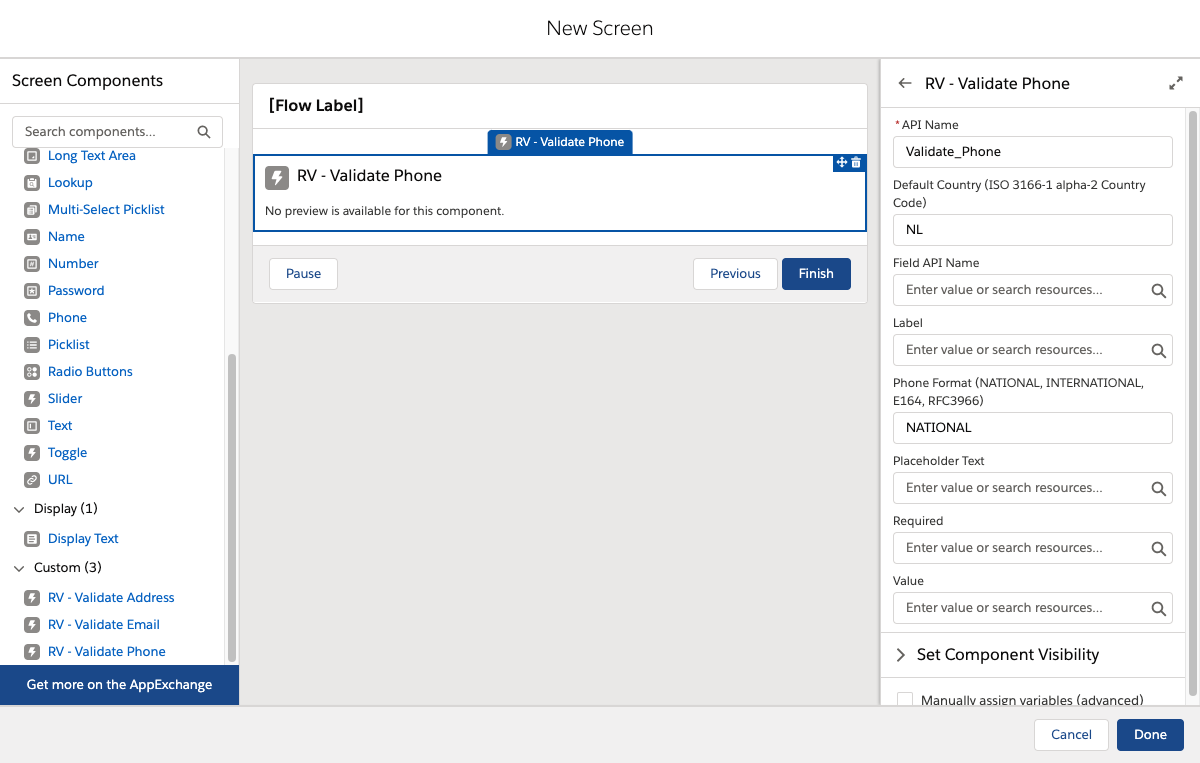The height and width of the screenshot is (763, 1200).
Task: Select the Number component label
Action: (x=73, y=264)
